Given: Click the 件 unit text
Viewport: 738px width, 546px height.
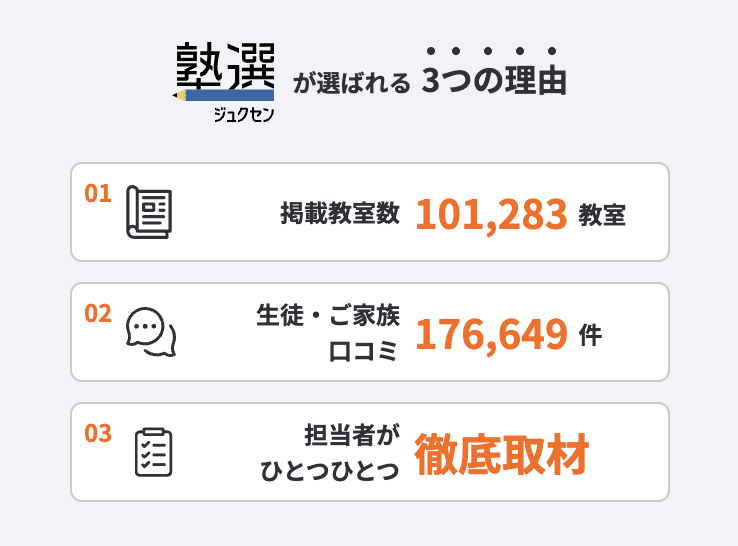Looking at the screenshot, I should (x=590, y=334).
